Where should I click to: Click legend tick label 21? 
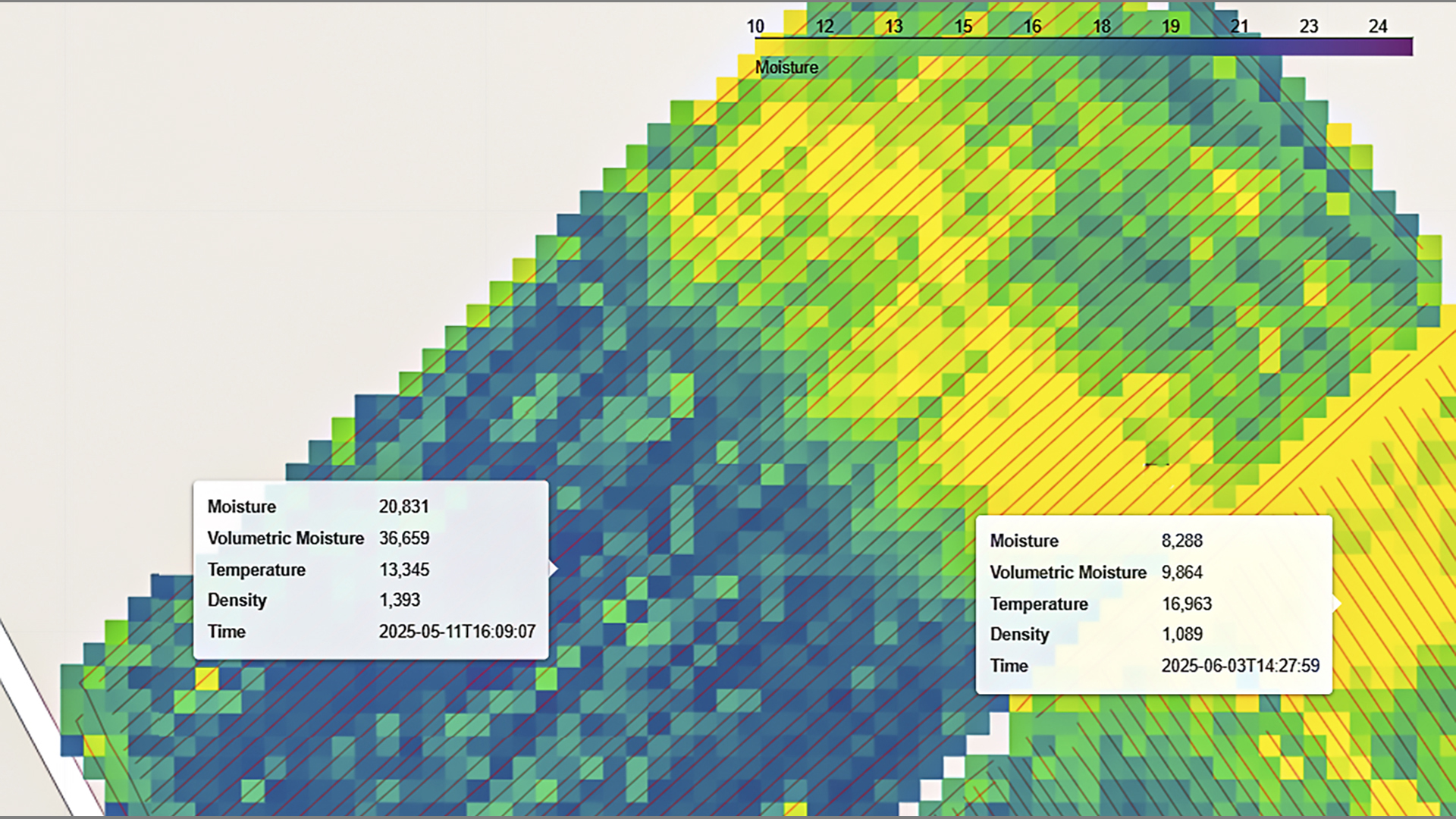coord(1239,27)
